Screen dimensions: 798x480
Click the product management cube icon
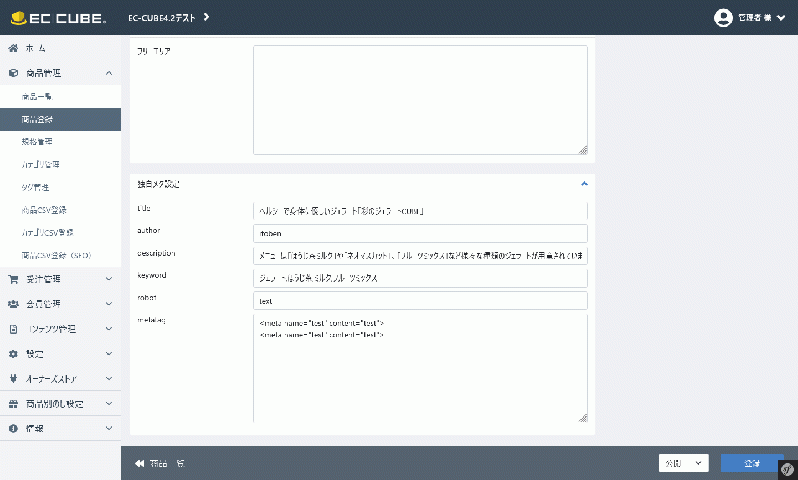click(13, 73)
